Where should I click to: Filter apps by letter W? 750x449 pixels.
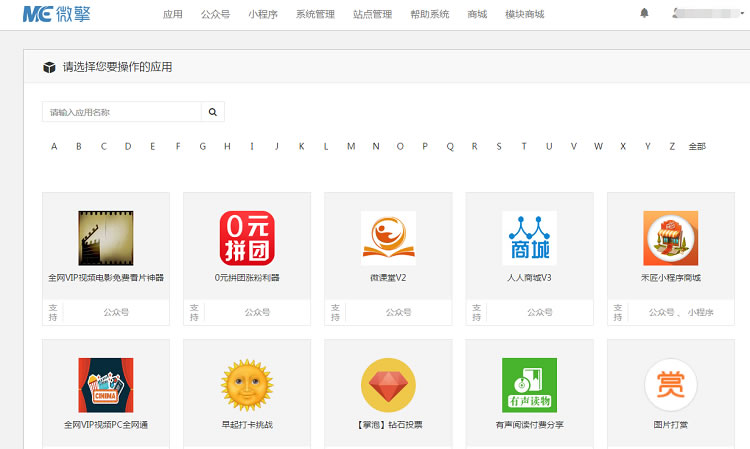(598, 146)
